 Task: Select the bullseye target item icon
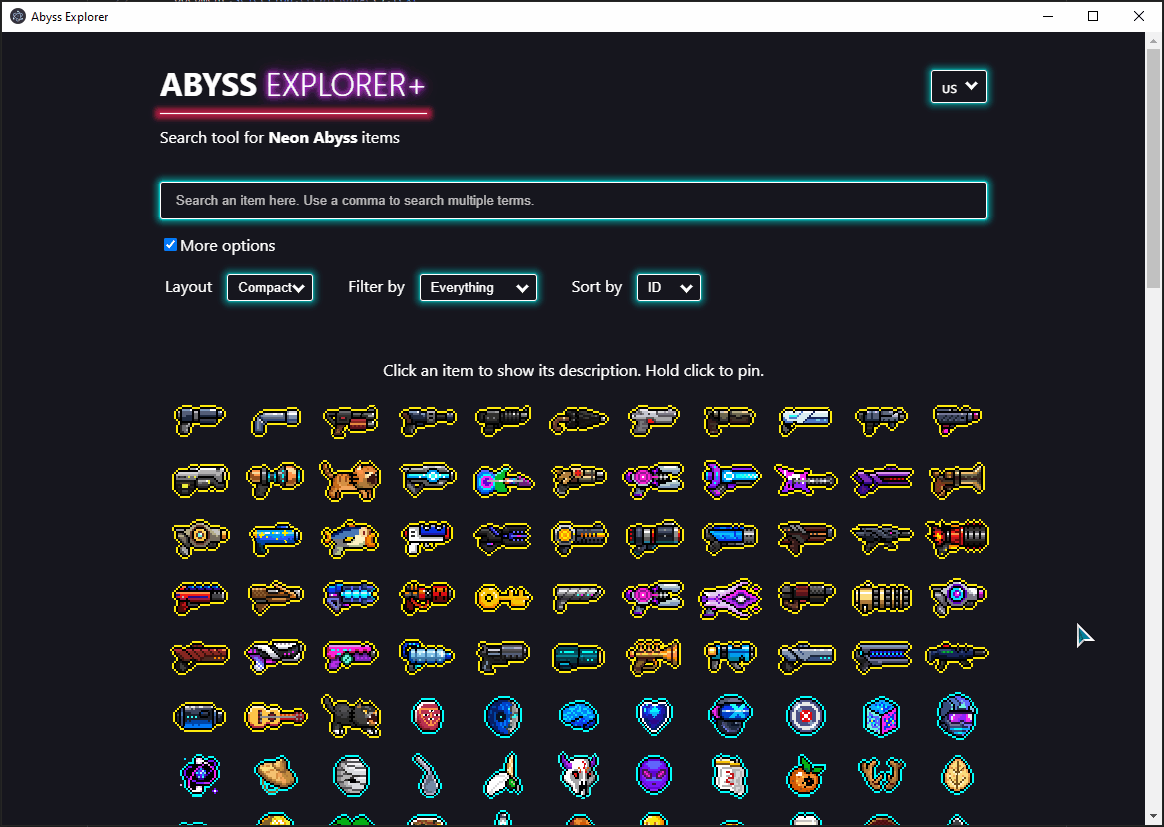pos(805,716)
